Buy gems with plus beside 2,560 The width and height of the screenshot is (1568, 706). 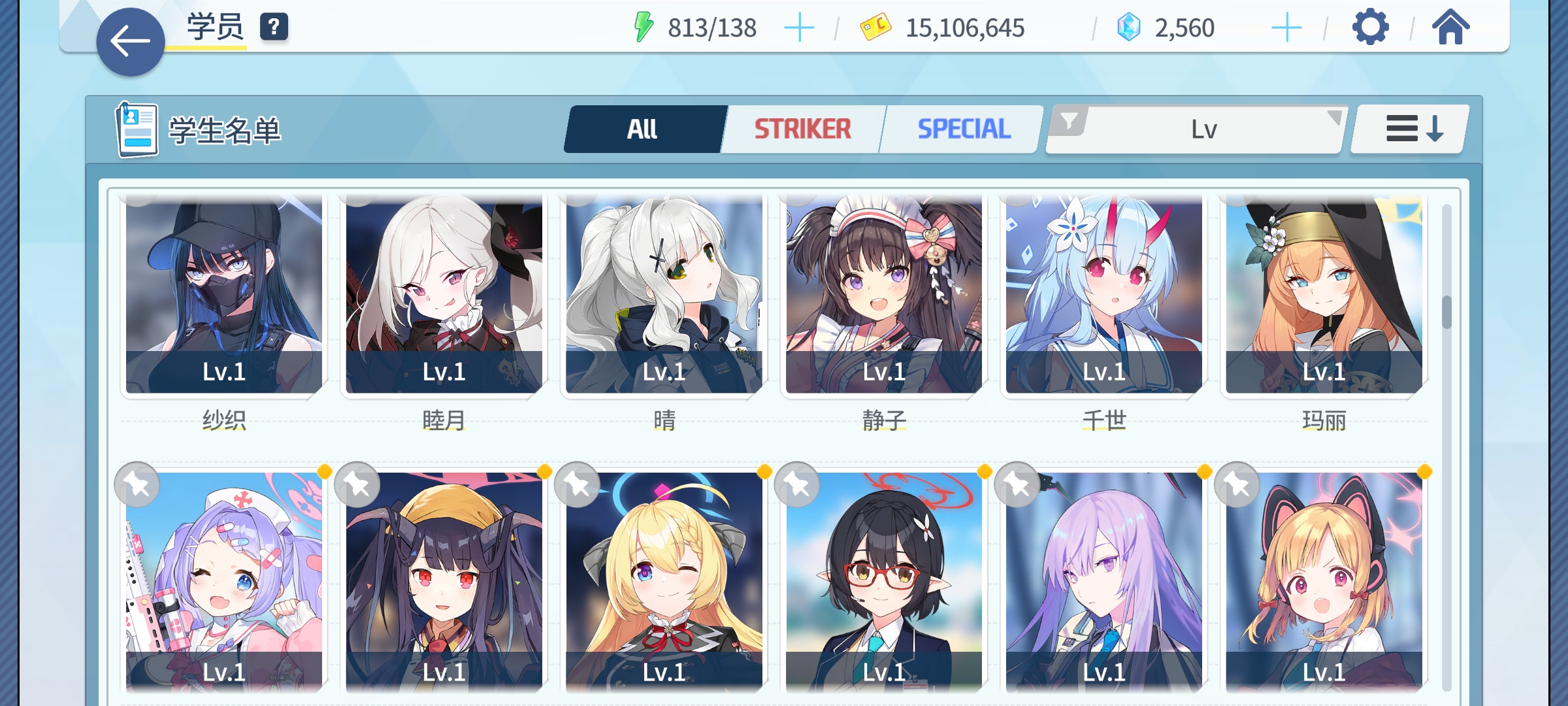[1286, 28]
